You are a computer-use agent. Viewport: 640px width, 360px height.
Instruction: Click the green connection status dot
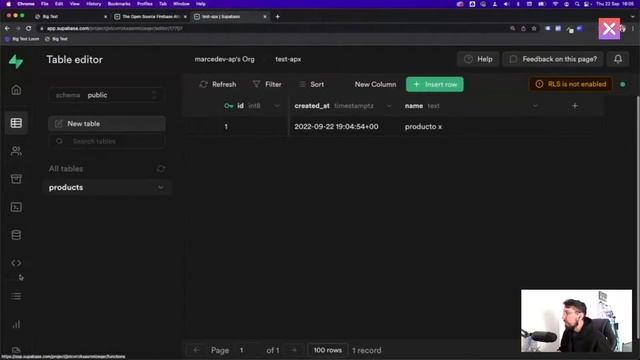point(622,84)
